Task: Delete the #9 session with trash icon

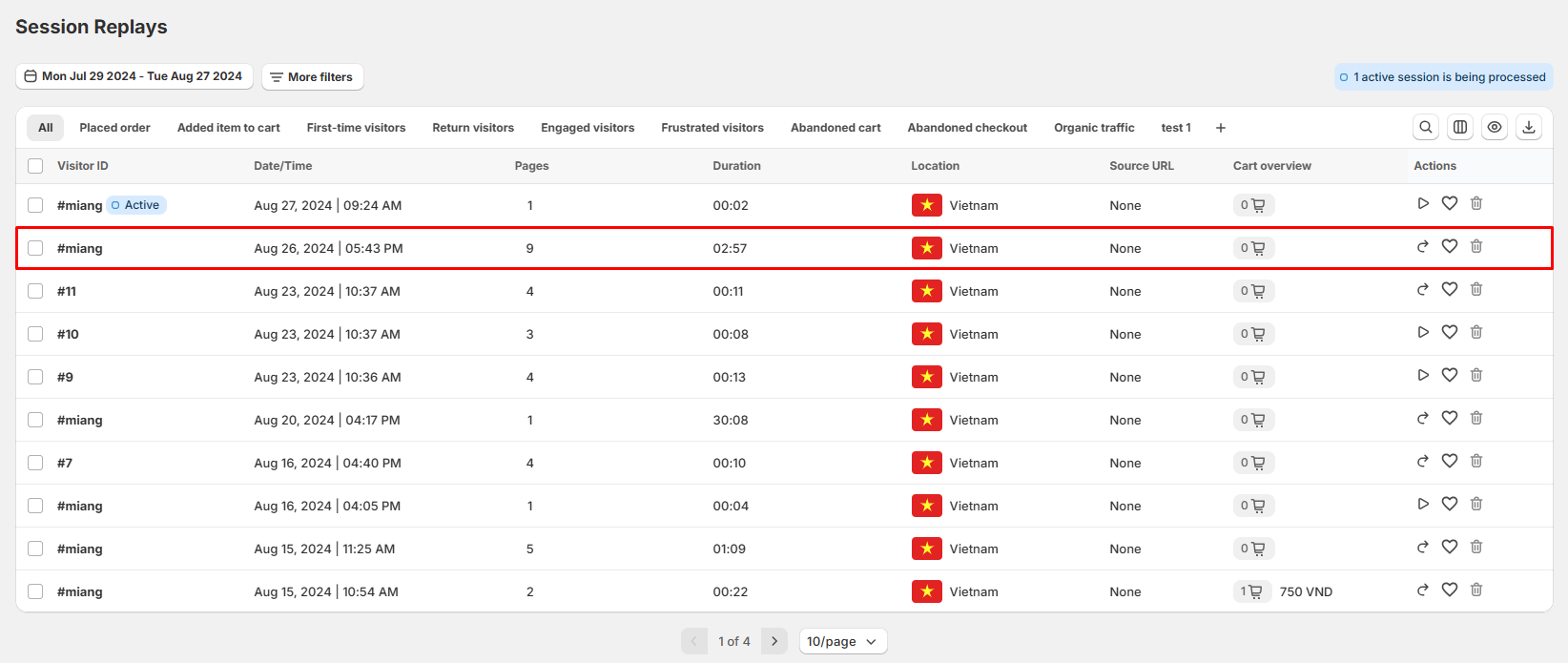Action: pyautogui.click(x=1475, y=375)
